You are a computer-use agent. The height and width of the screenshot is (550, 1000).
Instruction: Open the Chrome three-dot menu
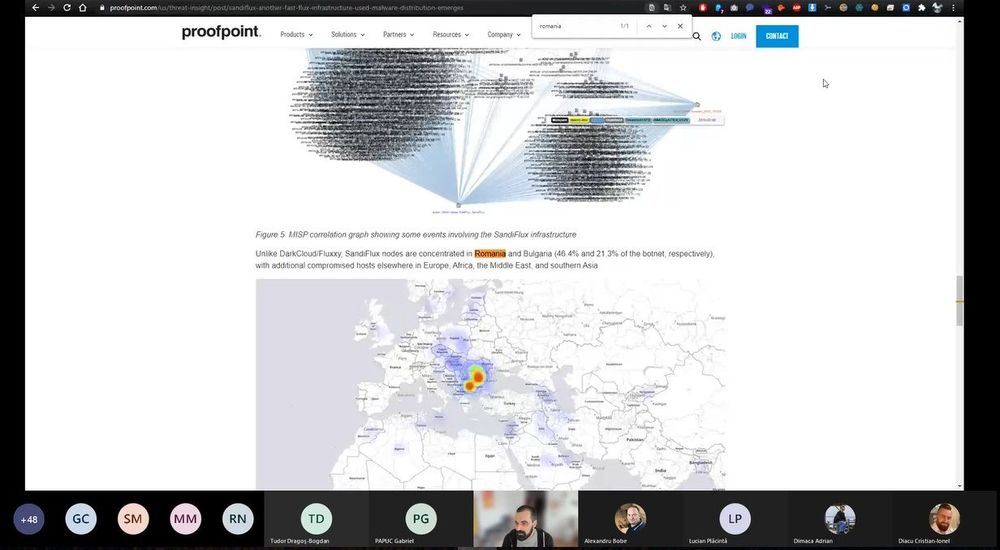click(x=953, y=8)
